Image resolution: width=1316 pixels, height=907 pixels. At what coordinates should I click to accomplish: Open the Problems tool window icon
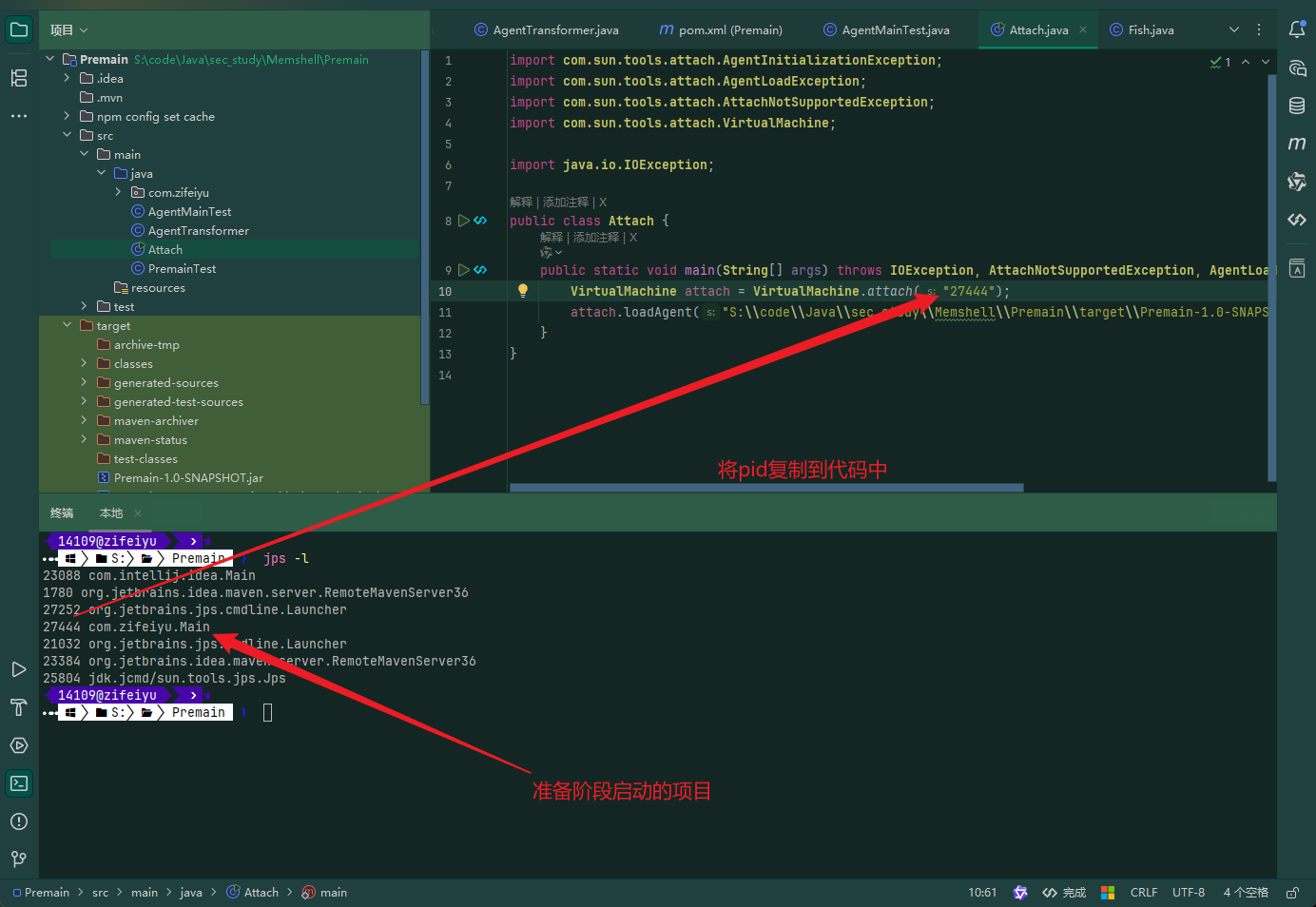tap(19, 821)
